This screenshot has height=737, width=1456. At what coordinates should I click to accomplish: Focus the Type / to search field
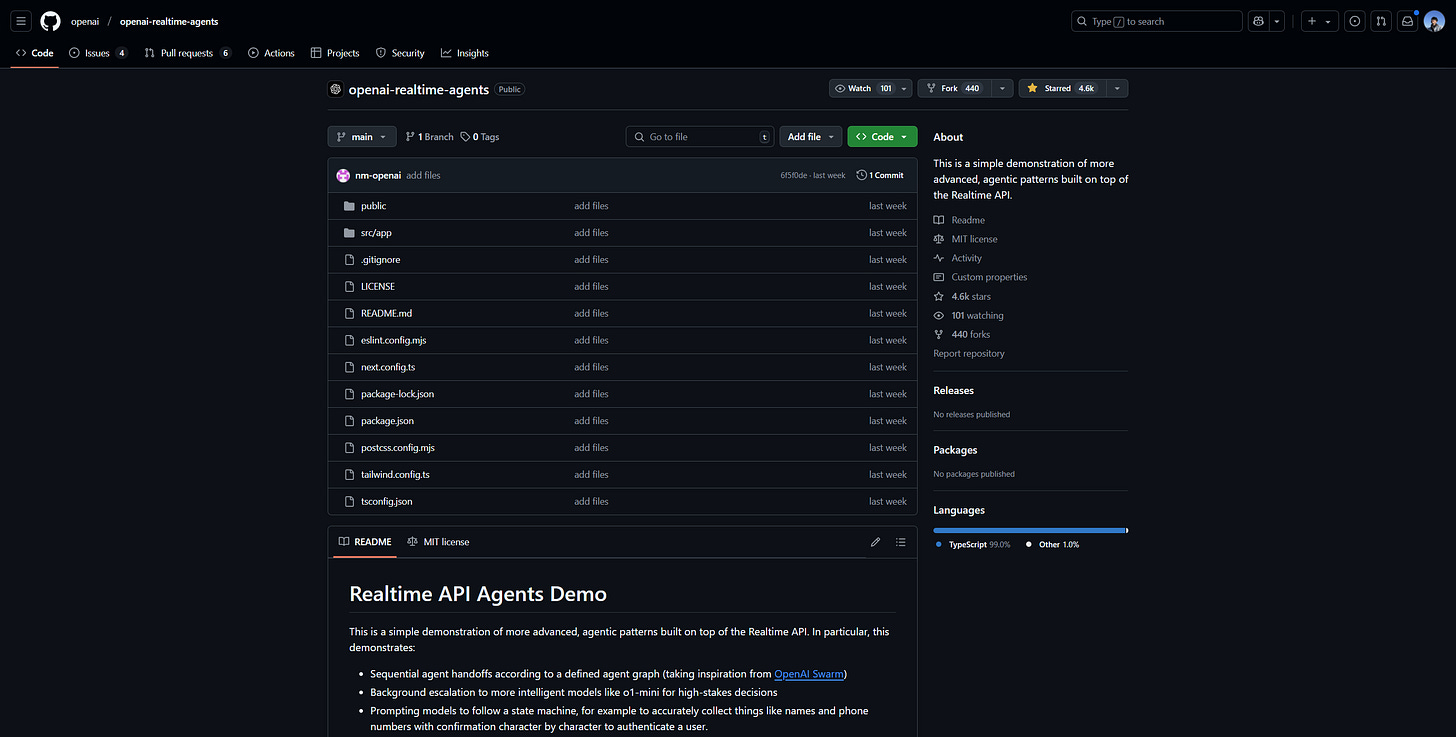1156,21
